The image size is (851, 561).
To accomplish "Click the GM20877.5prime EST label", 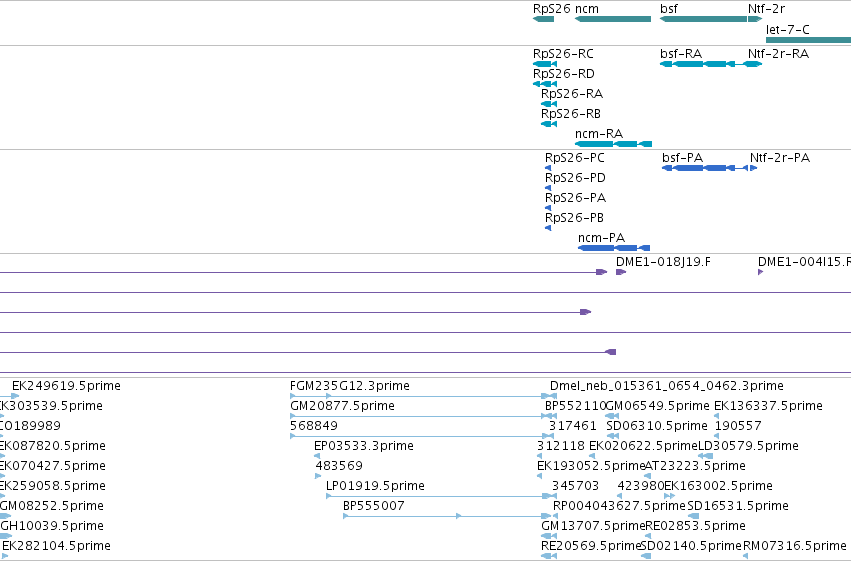I will pos(342,406).
